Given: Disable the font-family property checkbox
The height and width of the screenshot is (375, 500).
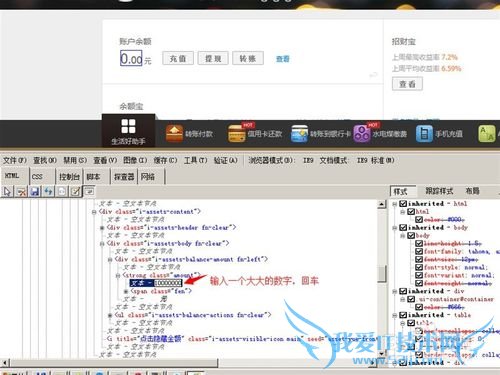Looking at the screenshot, I should tap(419, 251).
